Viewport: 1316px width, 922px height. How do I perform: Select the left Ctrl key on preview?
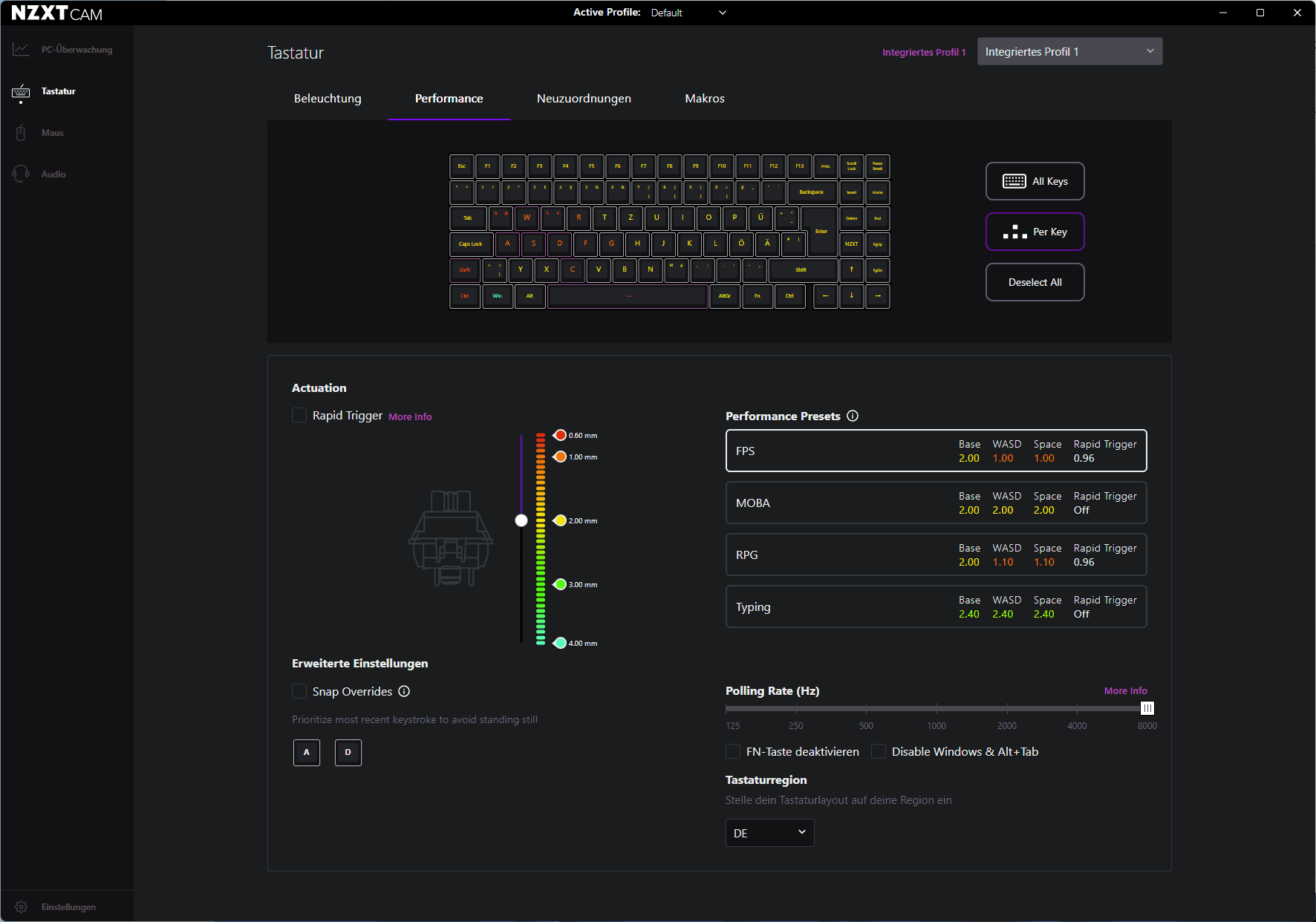coord(465,296)
